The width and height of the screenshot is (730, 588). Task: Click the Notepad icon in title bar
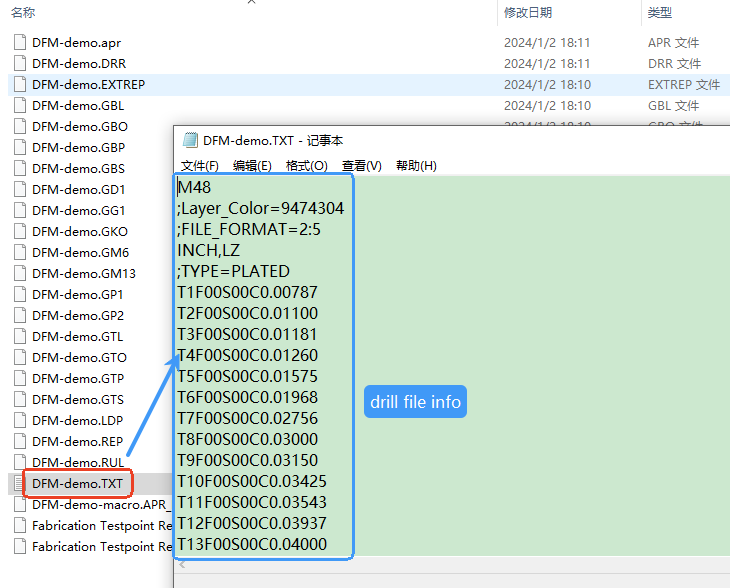tap(188, 141)
